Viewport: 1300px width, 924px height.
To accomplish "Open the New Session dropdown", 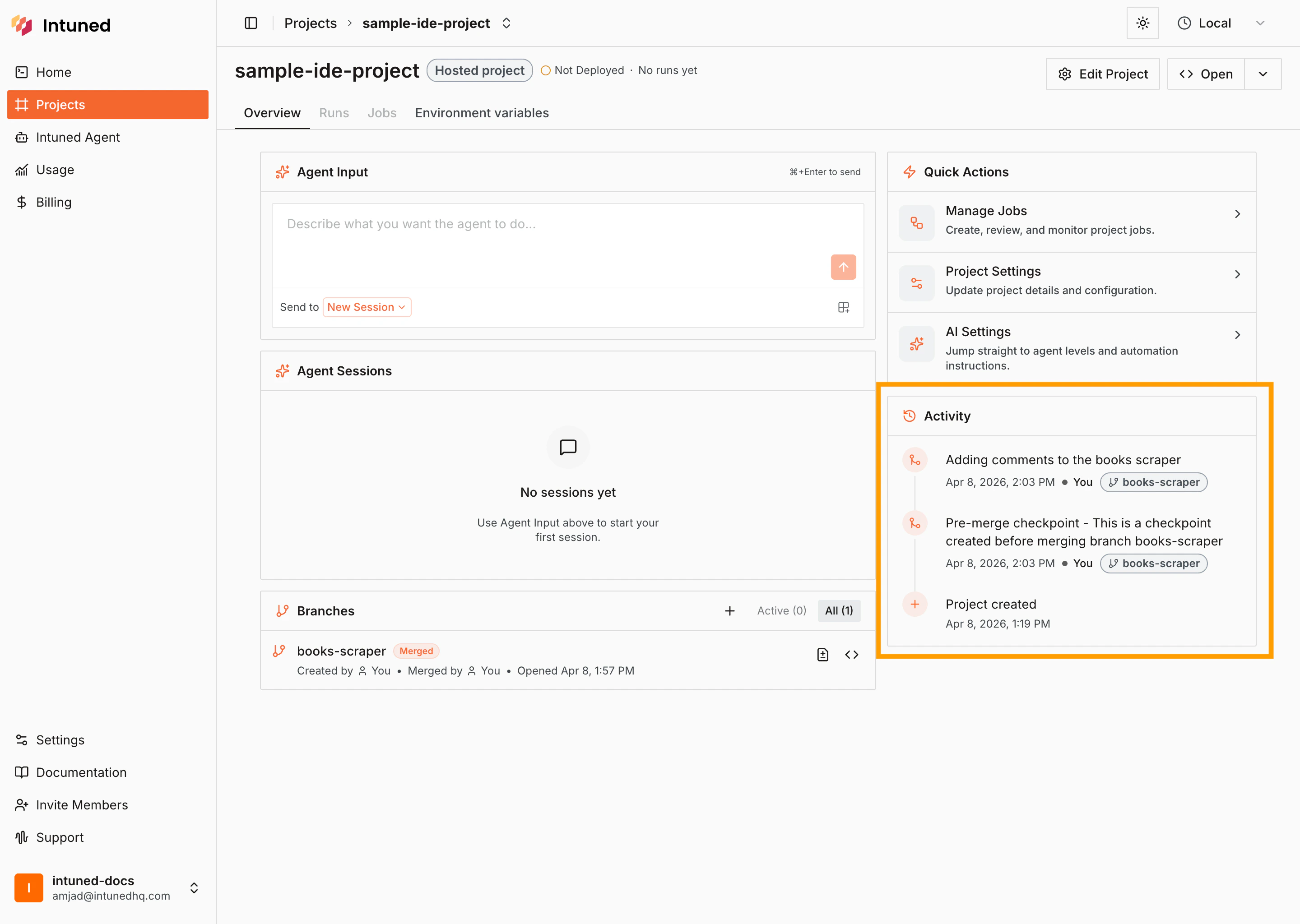I will 367,307.
